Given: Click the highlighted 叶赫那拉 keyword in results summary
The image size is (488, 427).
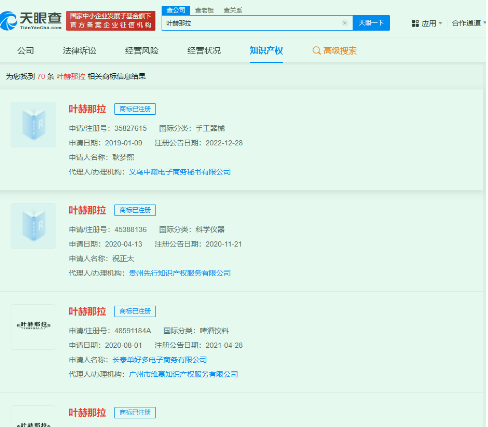Looking at the screenshot, I should (x=71, y=76).
